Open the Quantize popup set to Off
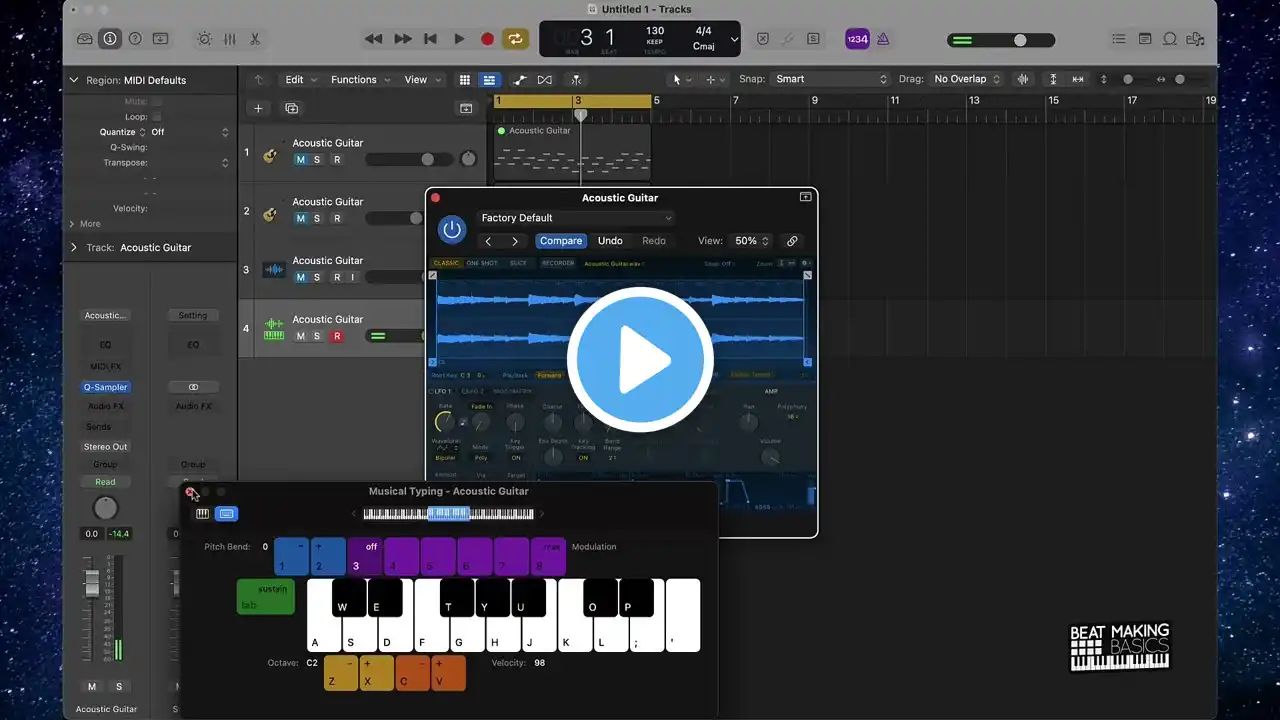 tap(190, 132)
